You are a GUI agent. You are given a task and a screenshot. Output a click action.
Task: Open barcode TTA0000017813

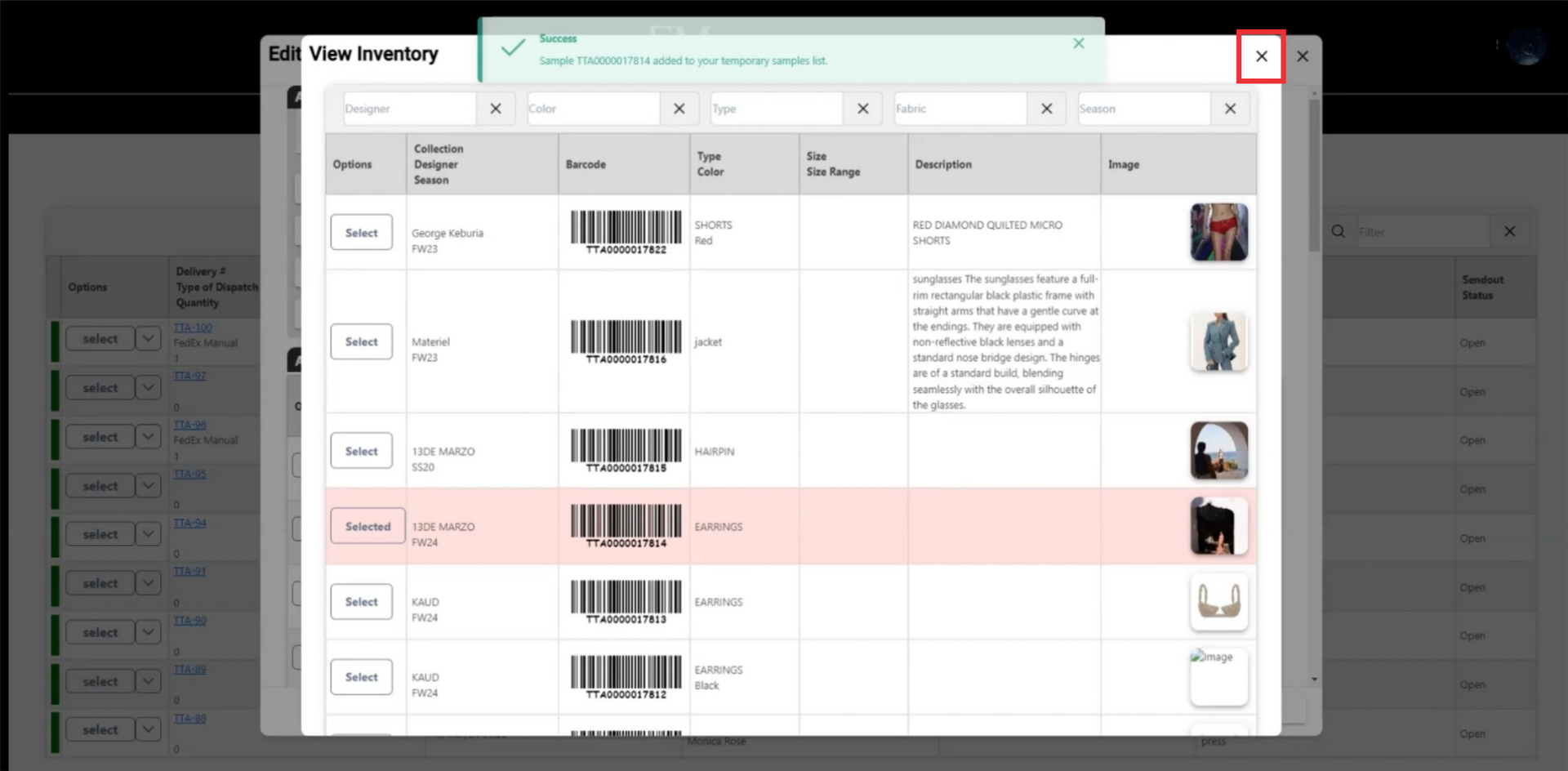pos(626,602)
